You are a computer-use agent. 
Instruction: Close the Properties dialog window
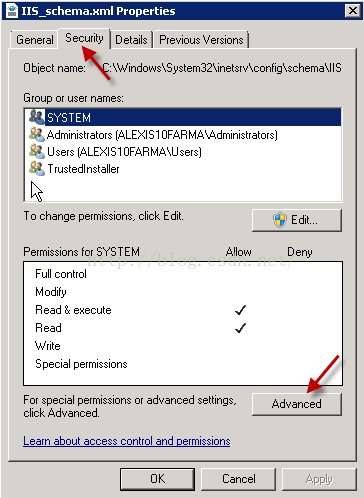353,11
